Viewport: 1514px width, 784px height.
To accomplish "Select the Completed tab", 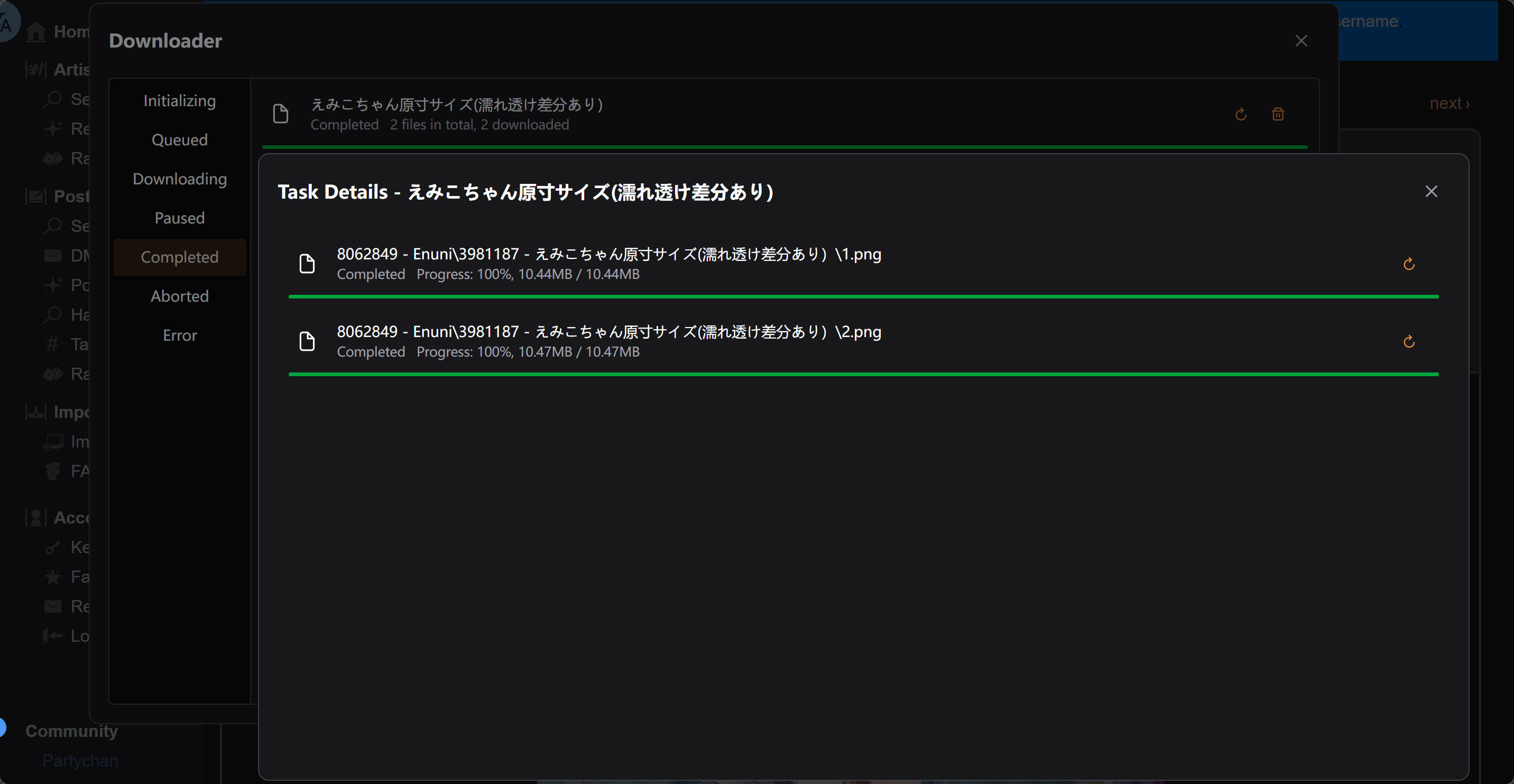I will point(179,257).
